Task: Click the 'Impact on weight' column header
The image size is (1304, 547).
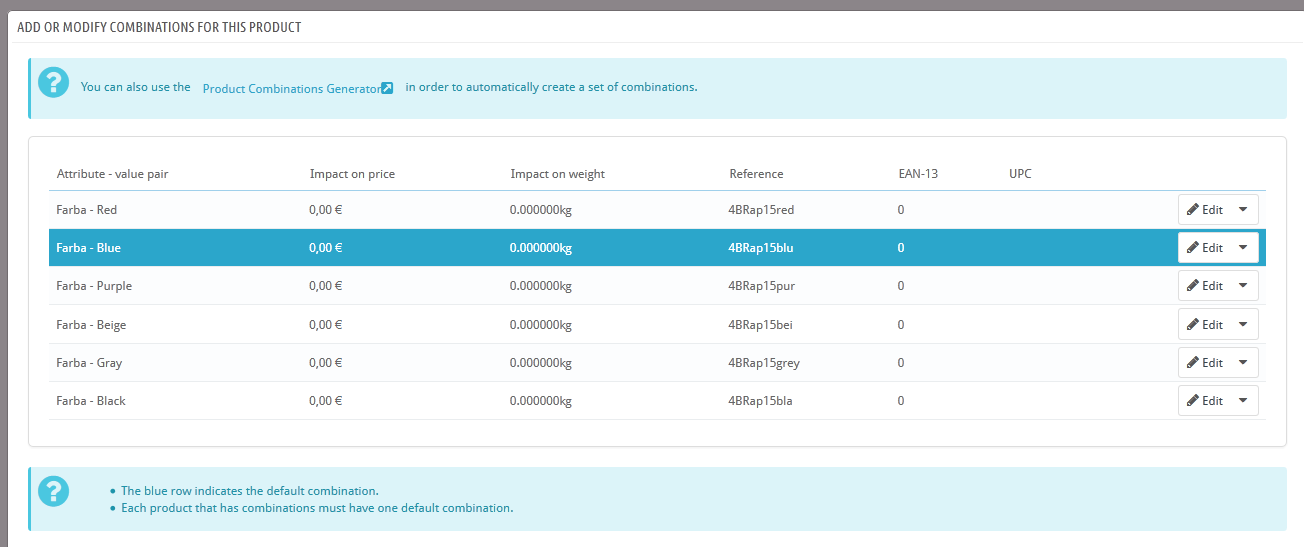Action: pos(557,174)
